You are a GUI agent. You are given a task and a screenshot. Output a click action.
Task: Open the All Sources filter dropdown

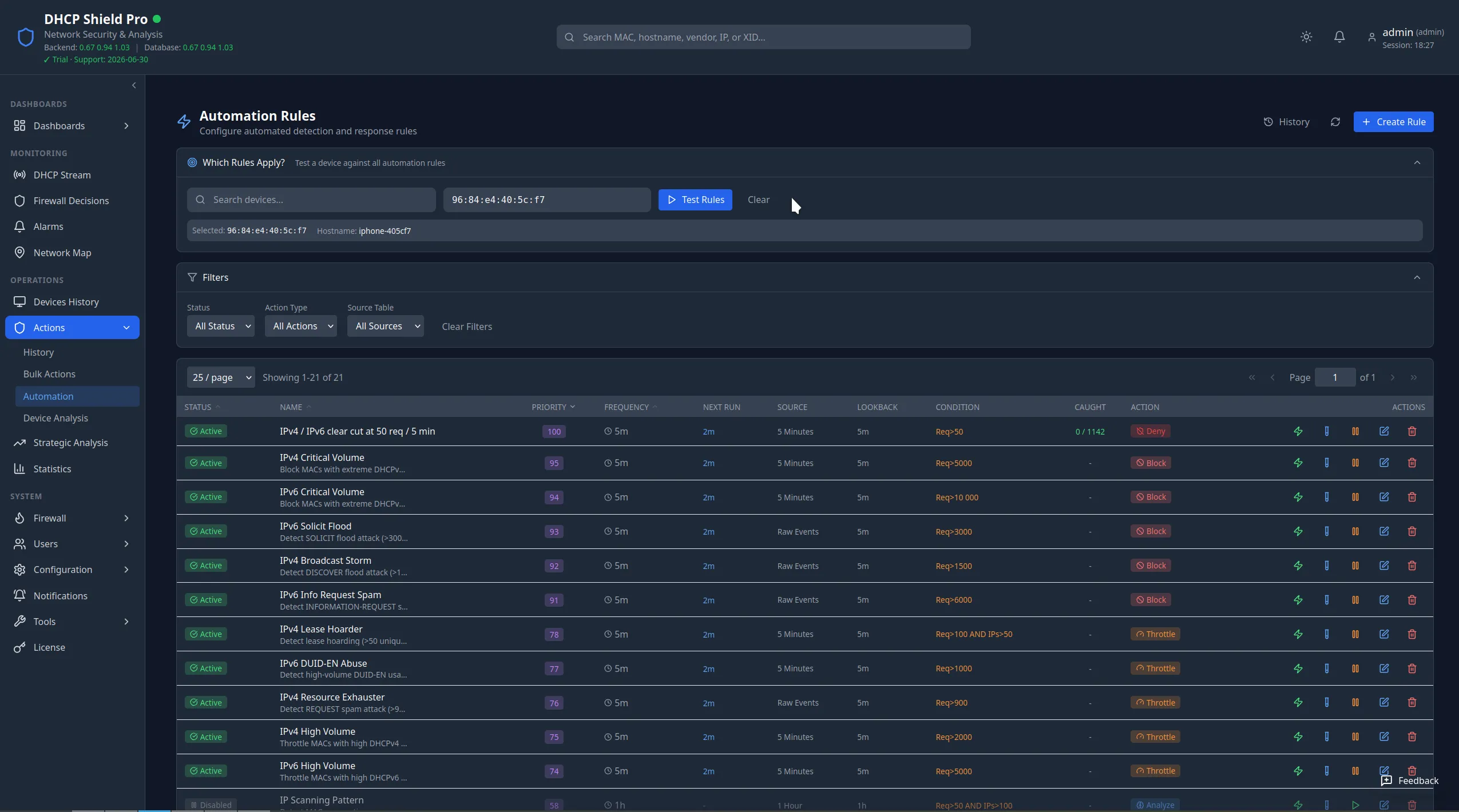tap(386, 326)
